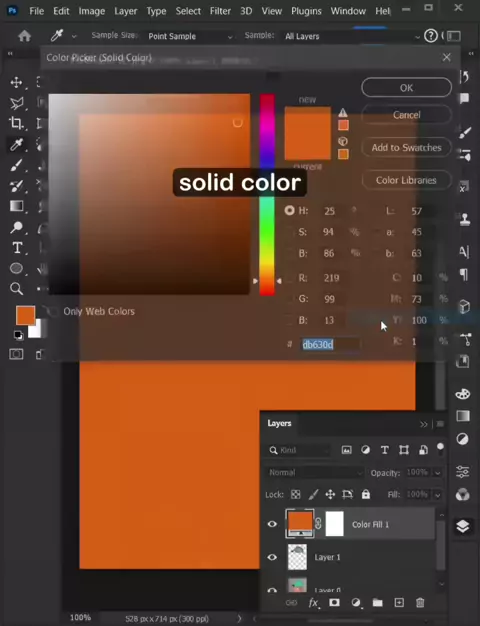Open the Filter menu
Screen dimensions: 480x626
click(x=220, y=11)
